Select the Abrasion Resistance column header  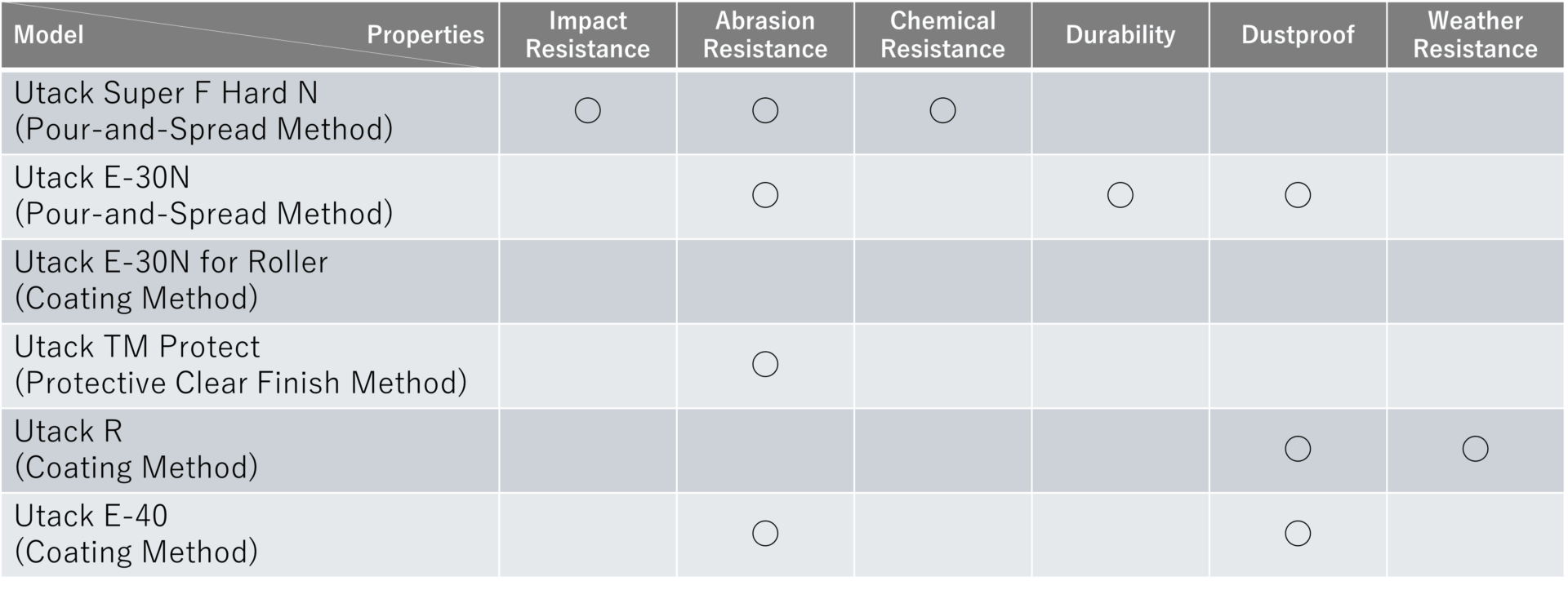coord(765,35)
